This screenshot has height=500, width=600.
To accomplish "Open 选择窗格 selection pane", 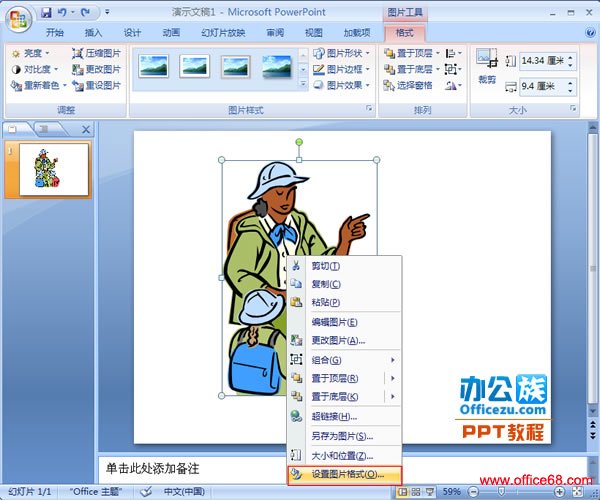I will pyautogui.click(x=408, y=85).
